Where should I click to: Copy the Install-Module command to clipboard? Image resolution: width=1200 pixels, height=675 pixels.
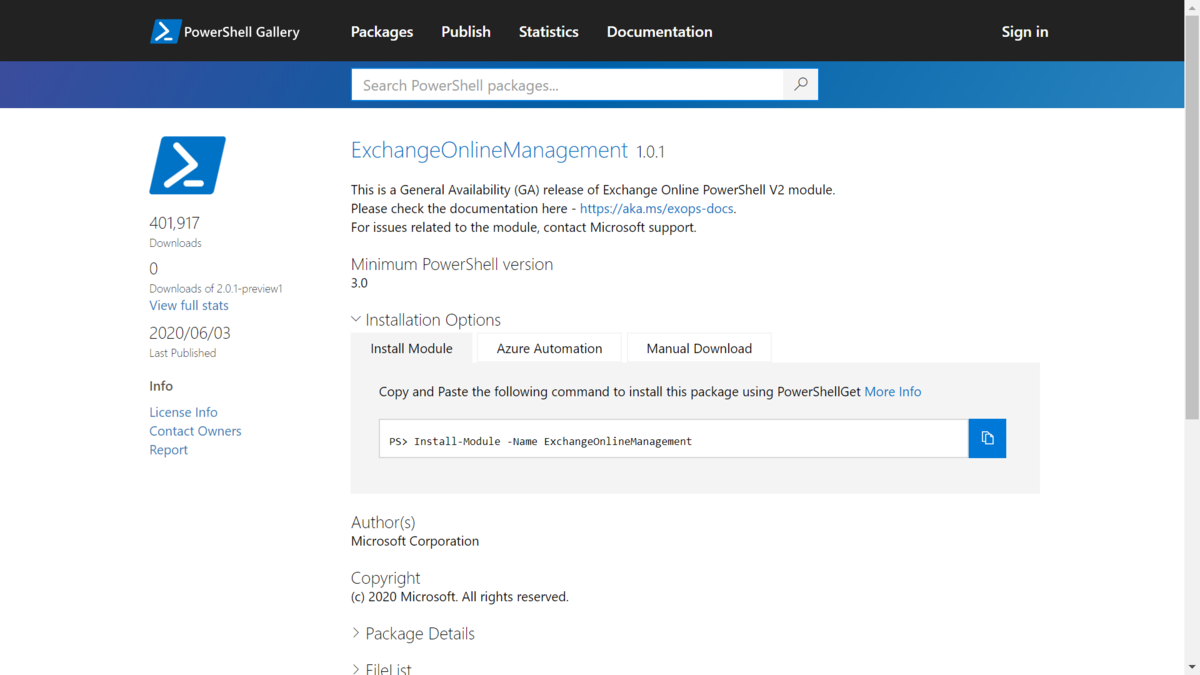(987, 438)
